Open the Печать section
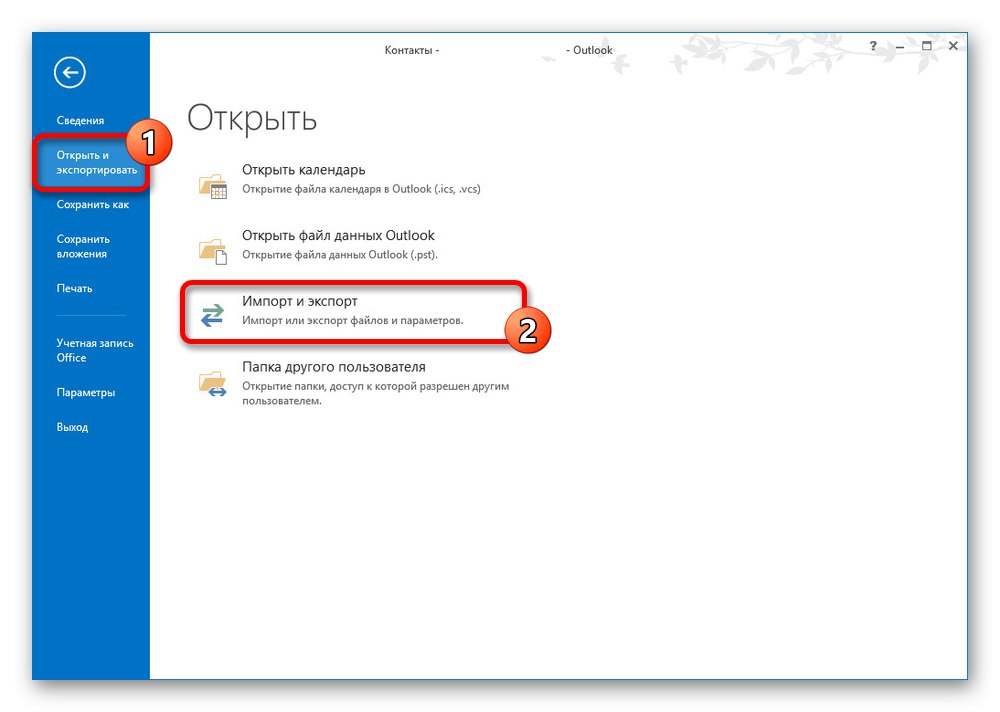The image size is (1000, 712). tap(75, 288)
